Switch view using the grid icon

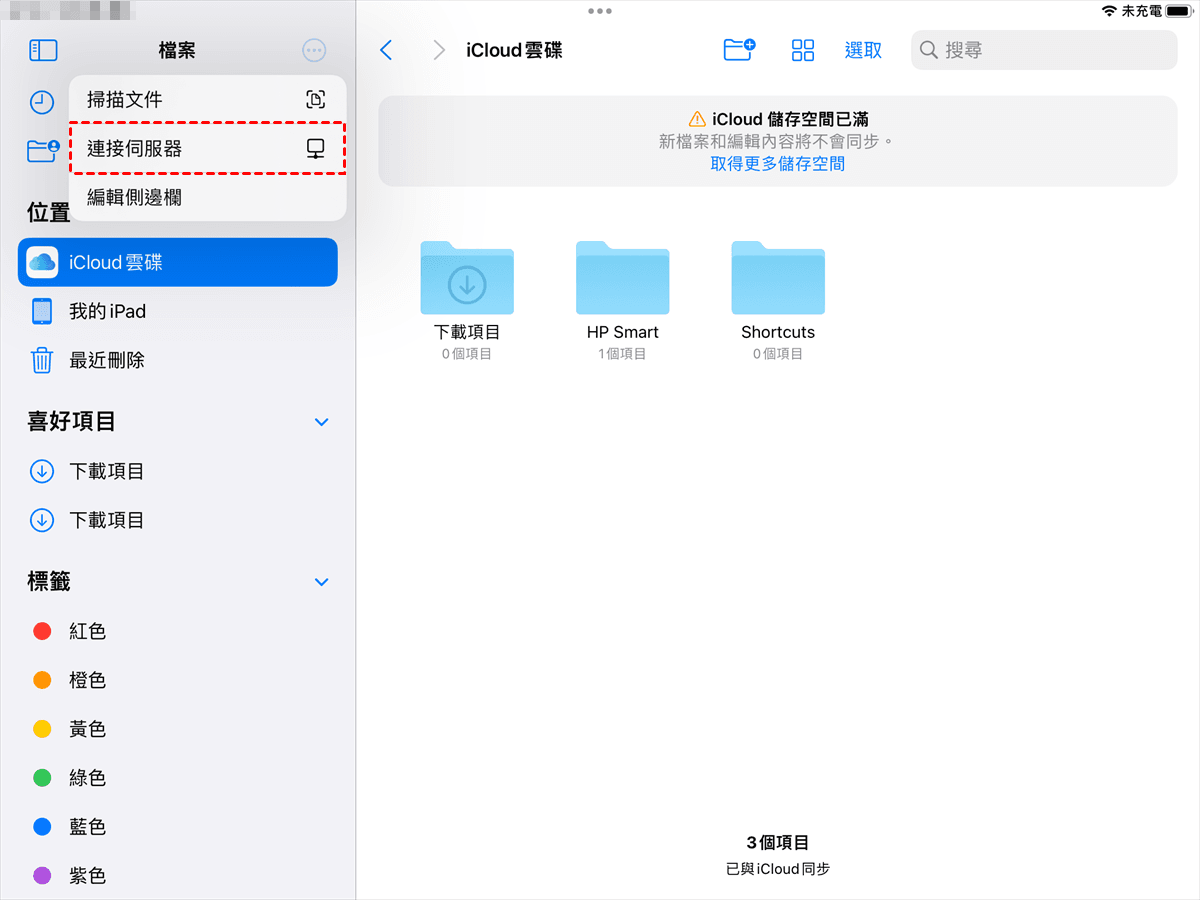pyautogui.click(x=803, y=50)
